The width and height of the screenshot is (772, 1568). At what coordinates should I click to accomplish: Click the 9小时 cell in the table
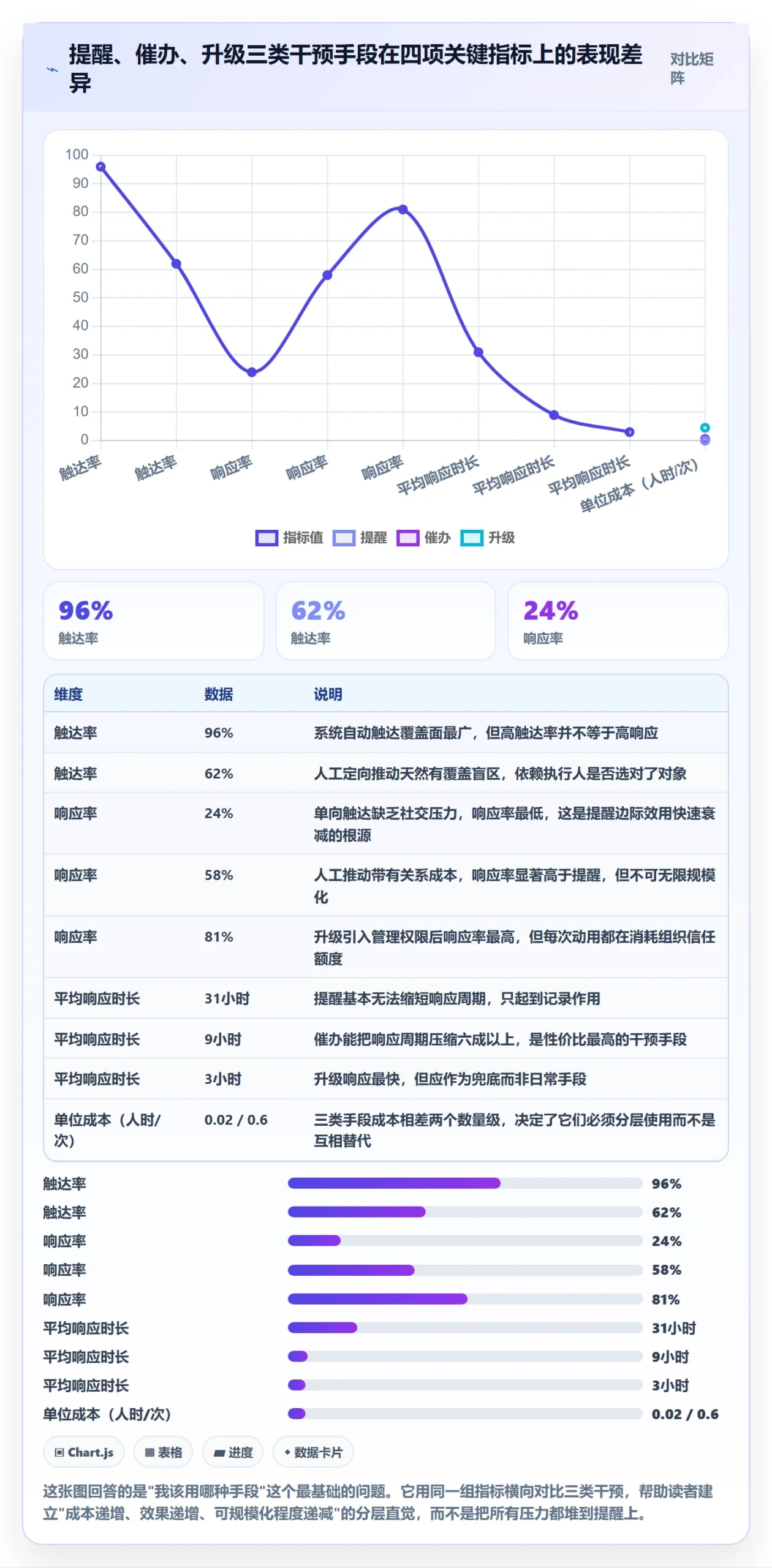tap(223, 1039)
